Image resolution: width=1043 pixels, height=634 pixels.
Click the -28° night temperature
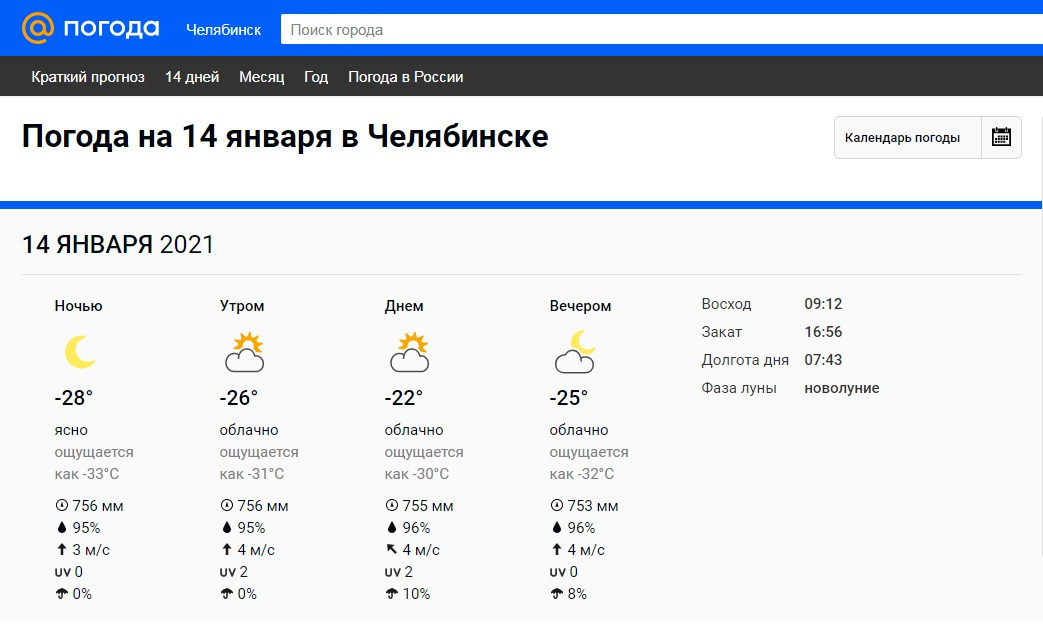pyautogui.click(x=74, y=397)
